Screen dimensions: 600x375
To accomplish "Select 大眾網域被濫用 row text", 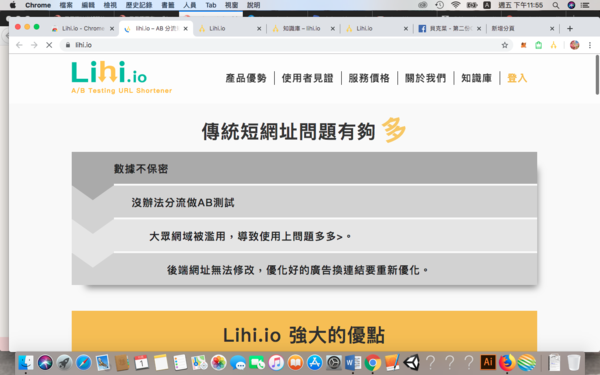I will (250, 236).
